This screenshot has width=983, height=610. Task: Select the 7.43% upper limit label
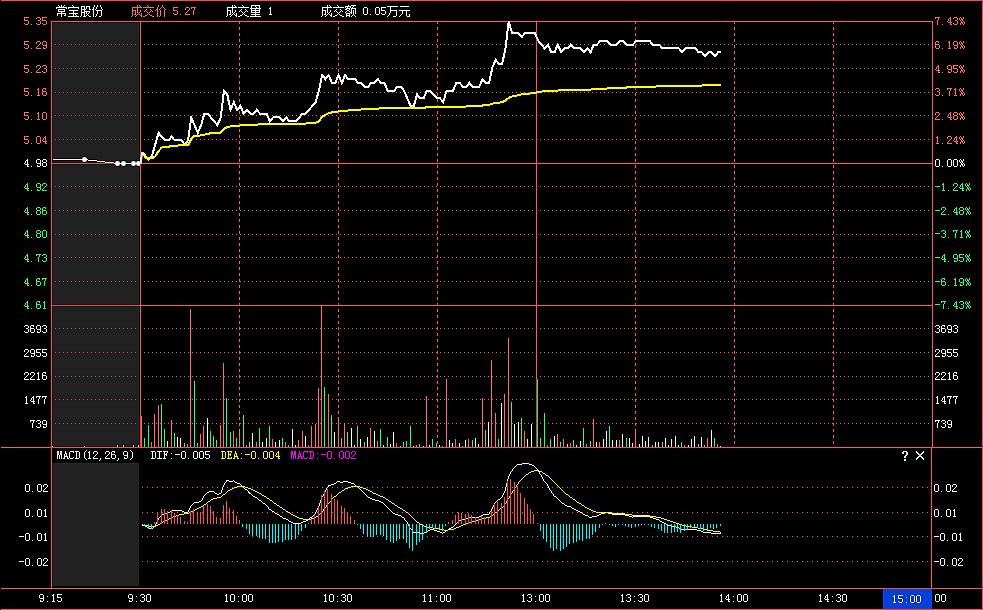[x=949, y=21]
